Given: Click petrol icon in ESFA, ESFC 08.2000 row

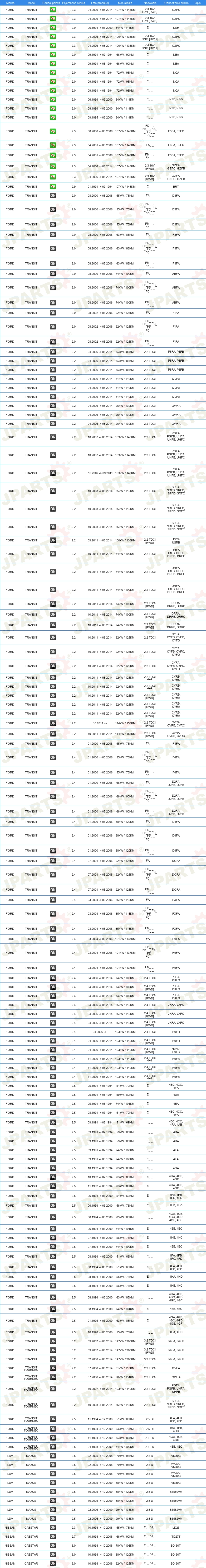Looking at the screenshot, I should pos(53,131).
